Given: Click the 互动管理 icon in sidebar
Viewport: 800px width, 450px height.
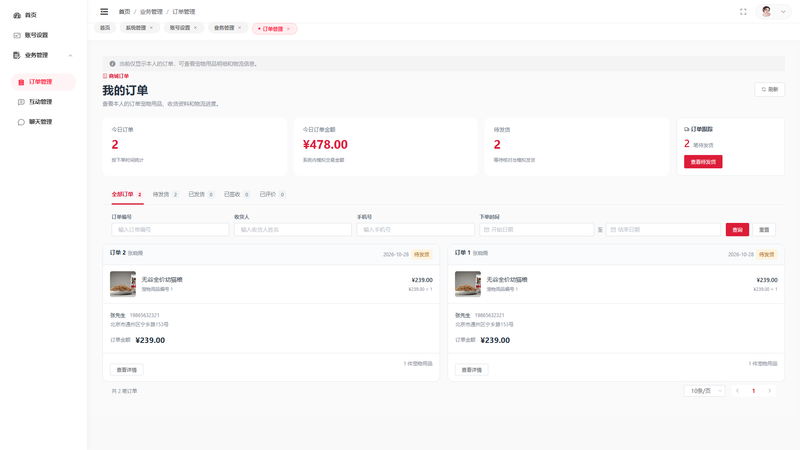Looking at the screenshot, I should point(21,102).
